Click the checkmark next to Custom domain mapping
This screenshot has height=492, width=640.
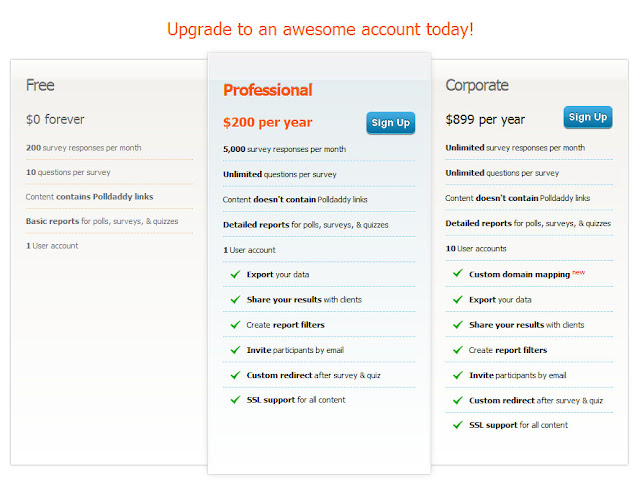tap(458, 273)
